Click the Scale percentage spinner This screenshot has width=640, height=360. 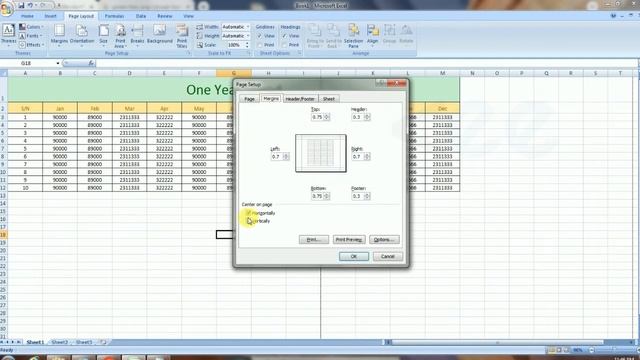pos(247,45)
